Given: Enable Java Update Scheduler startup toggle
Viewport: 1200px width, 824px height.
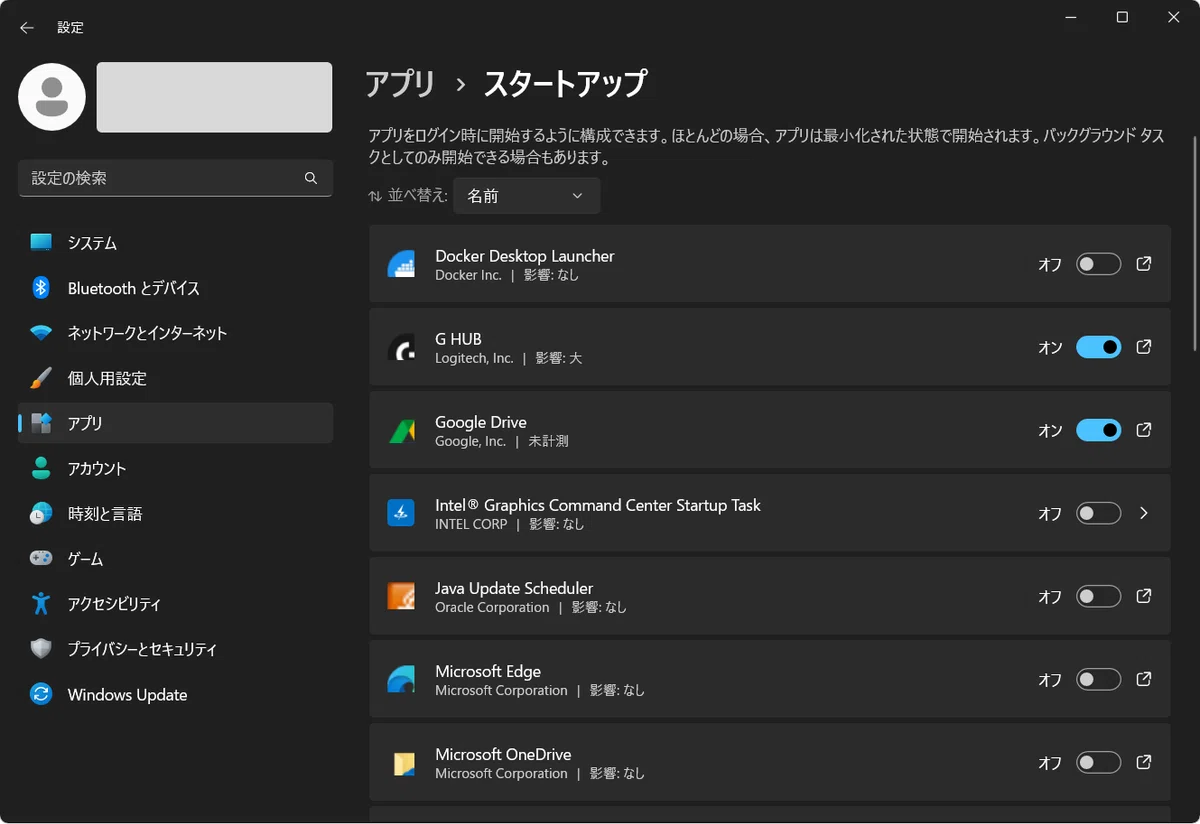Looking at the screenshot, I should (x=1098, y=596).
